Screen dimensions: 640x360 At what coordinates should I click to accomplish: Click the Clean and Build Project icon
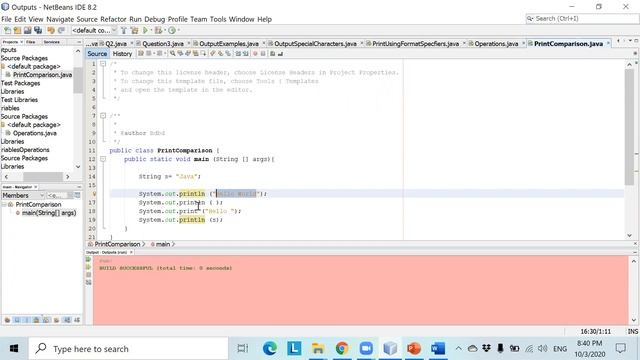pyautogui.click(x=134, y=30)
